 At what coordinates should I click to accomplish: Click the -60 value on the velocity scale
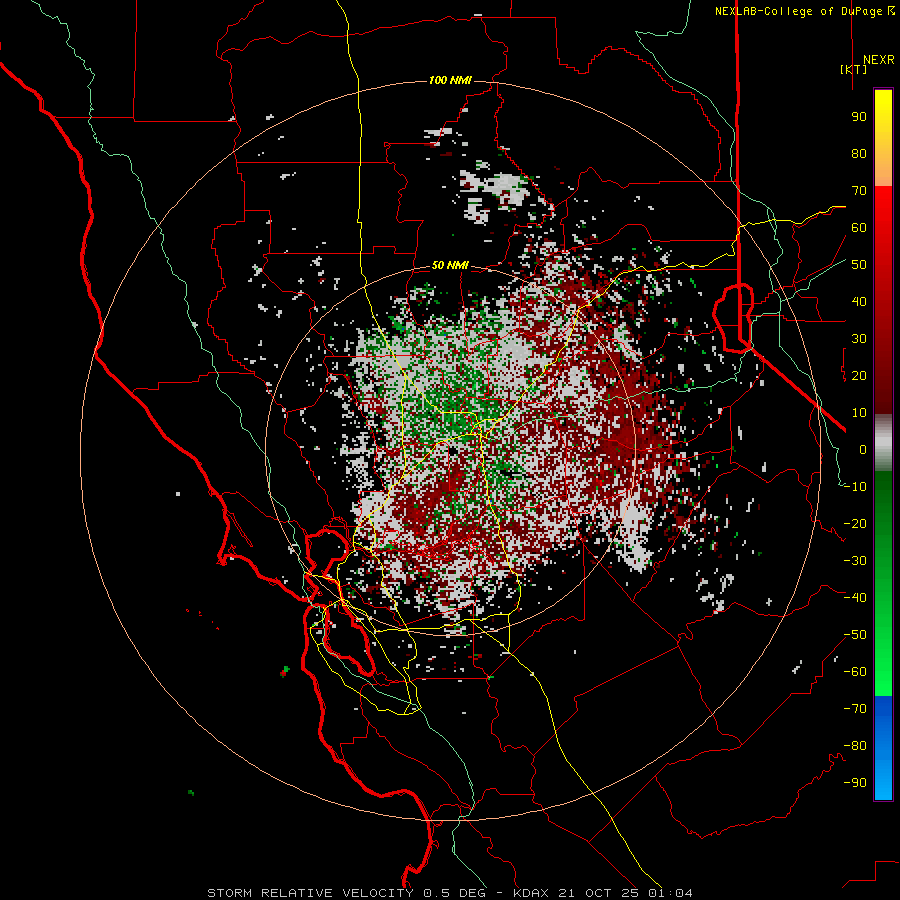(x=855, y=672)
